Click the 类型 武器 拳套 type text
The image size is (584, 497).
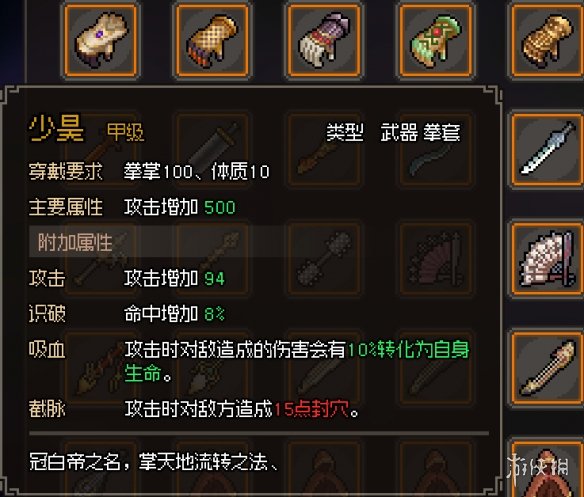(393, 132)
